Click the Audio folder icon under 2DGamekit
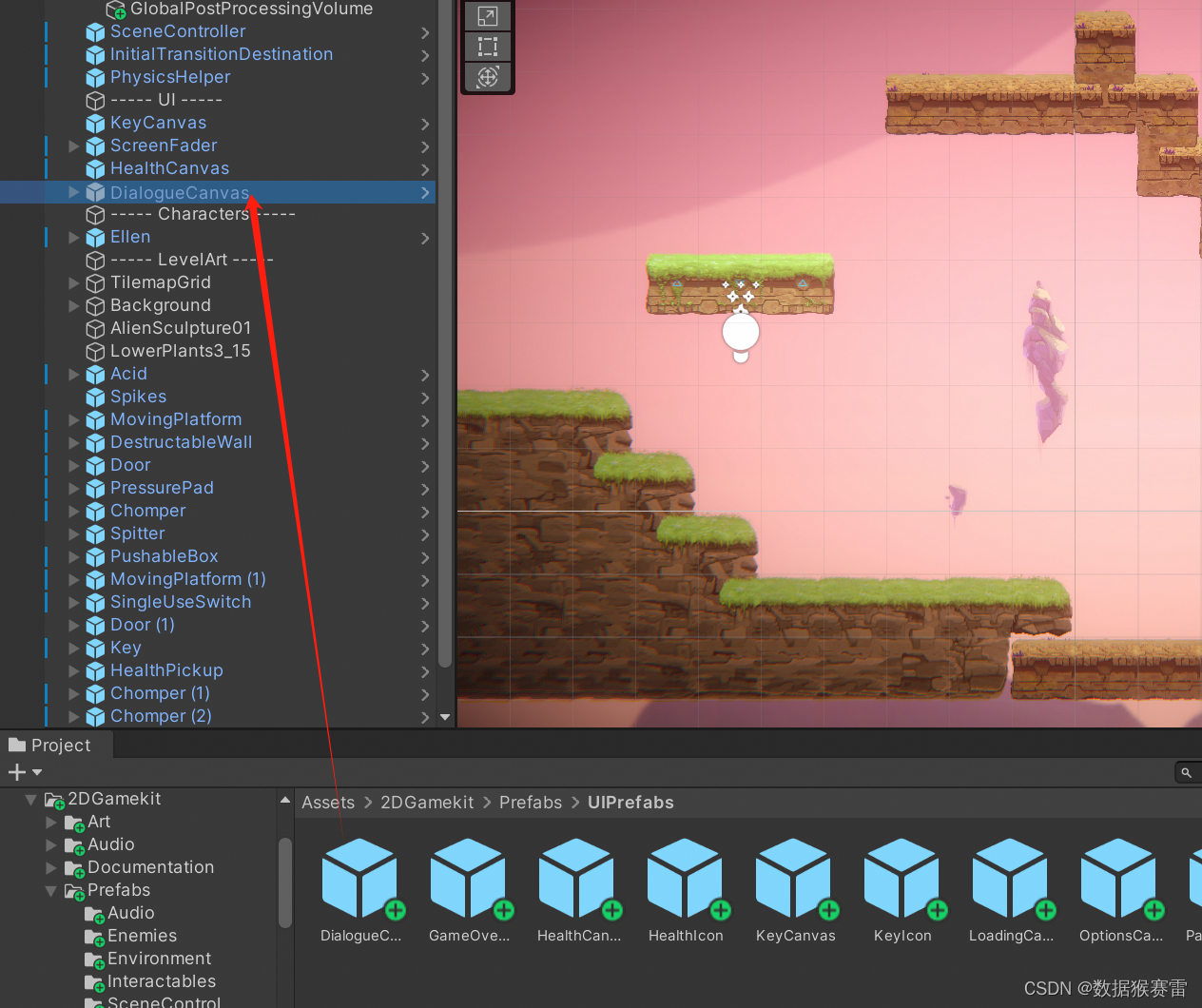Screen dimensions: 1202x1008 point(74,845)
